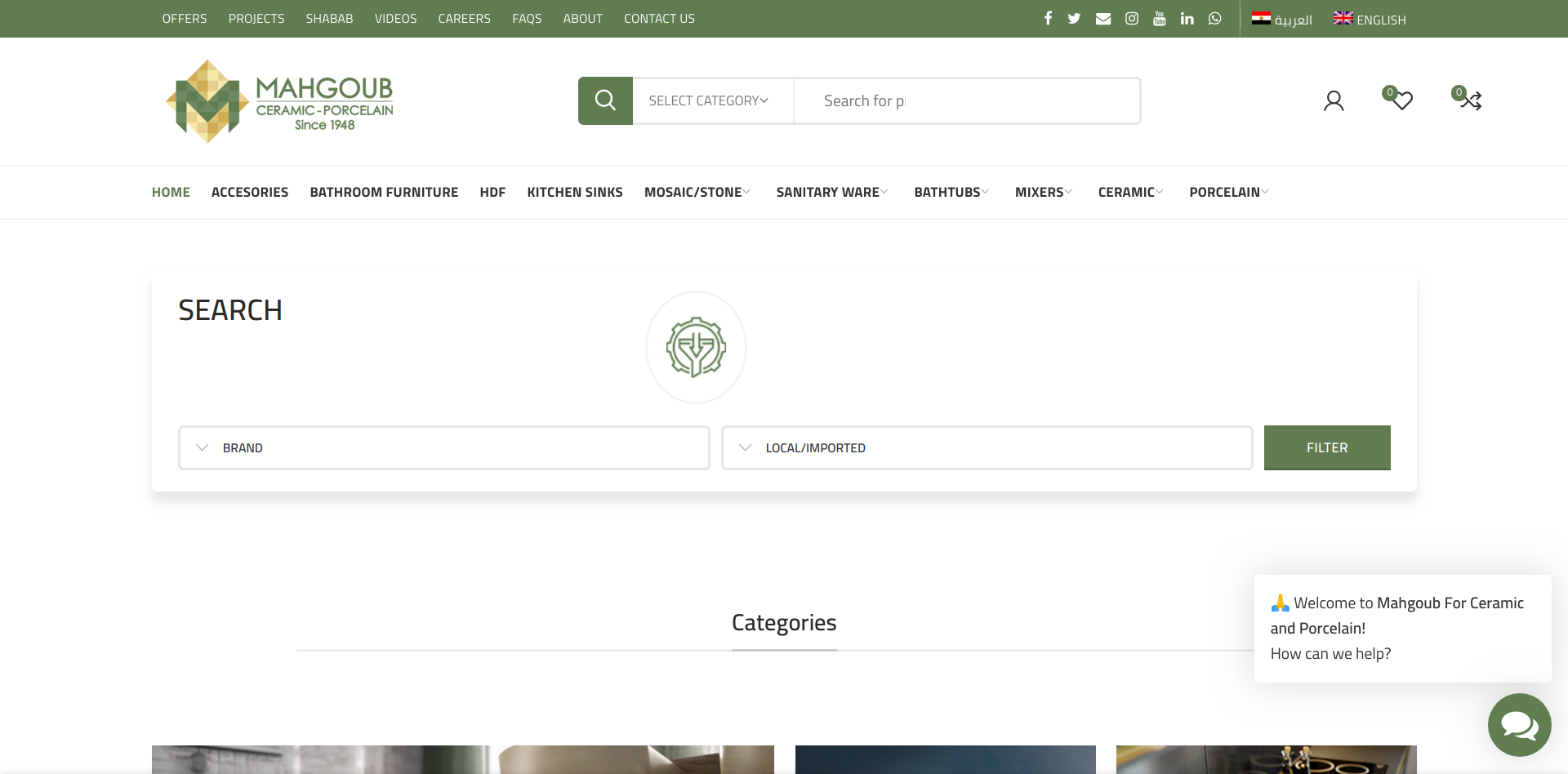Click the green search magnifier button

pyautogui.click(x=605, y=100)
